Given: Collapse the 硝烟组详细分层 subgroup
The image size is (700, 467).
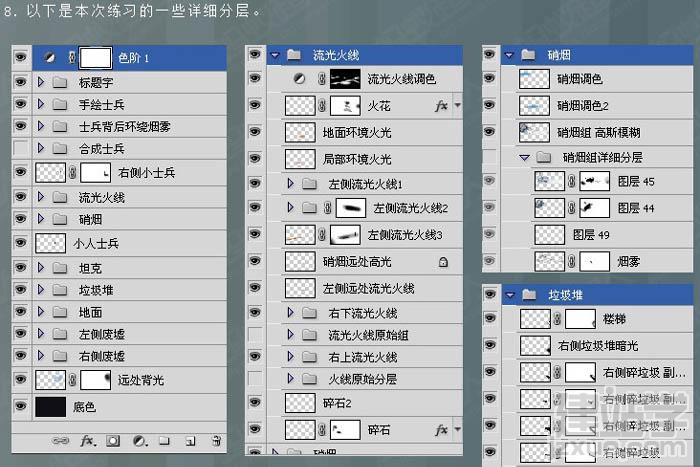Looking at the screenshot, I should pyautogui.click(x=525, y=157).
